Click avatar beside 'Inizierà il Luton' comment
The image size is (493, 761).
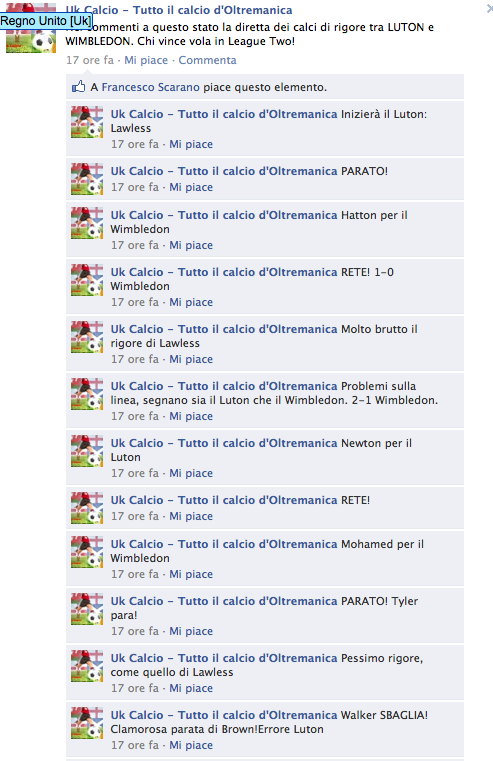point(87,122)
